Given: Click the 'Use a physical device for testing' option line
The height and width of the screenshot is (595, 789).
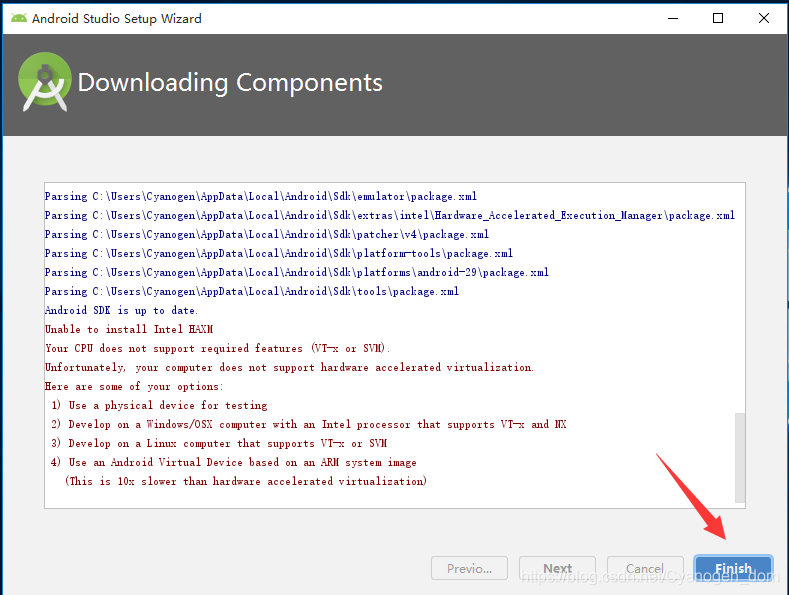Looking at the screenshot, I should click(159, 405).
